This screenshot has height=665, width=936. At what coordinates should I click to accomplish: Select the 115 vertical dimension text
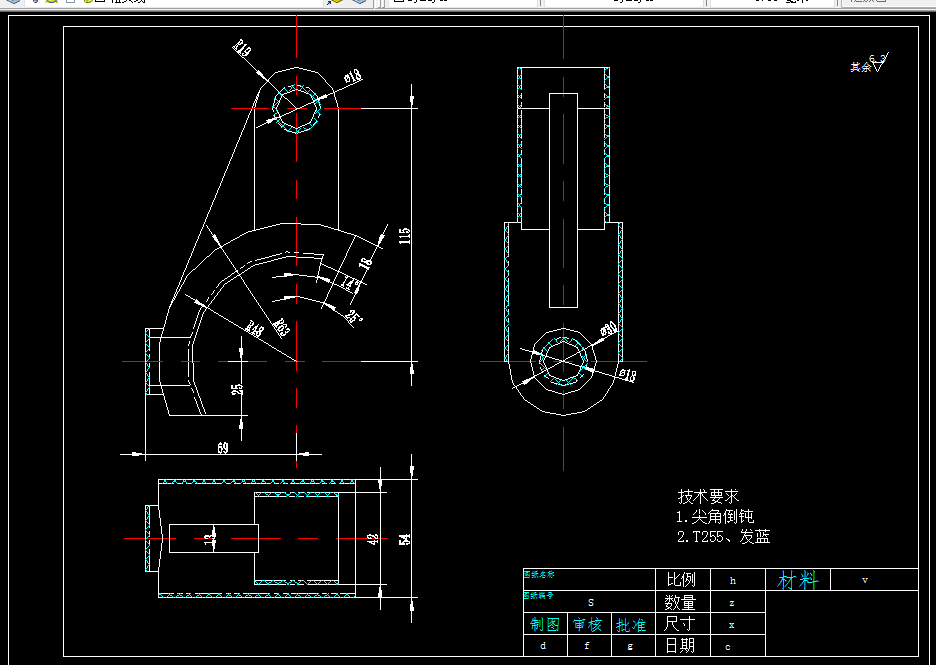point(405,235)
